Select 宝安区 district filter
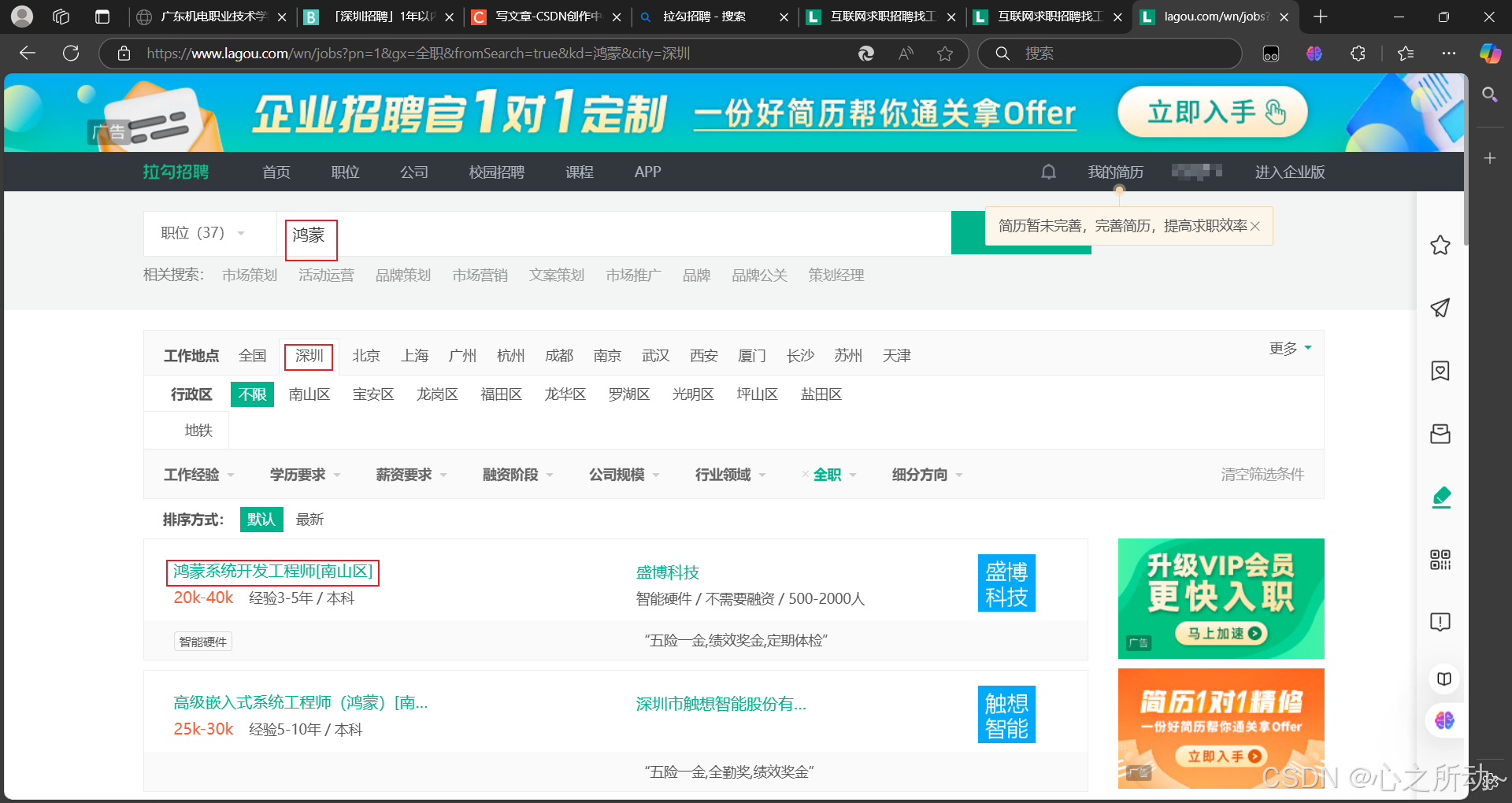The width and height of the screenshot is (1512, 803). pyautogui.click(x=373, y=394)
